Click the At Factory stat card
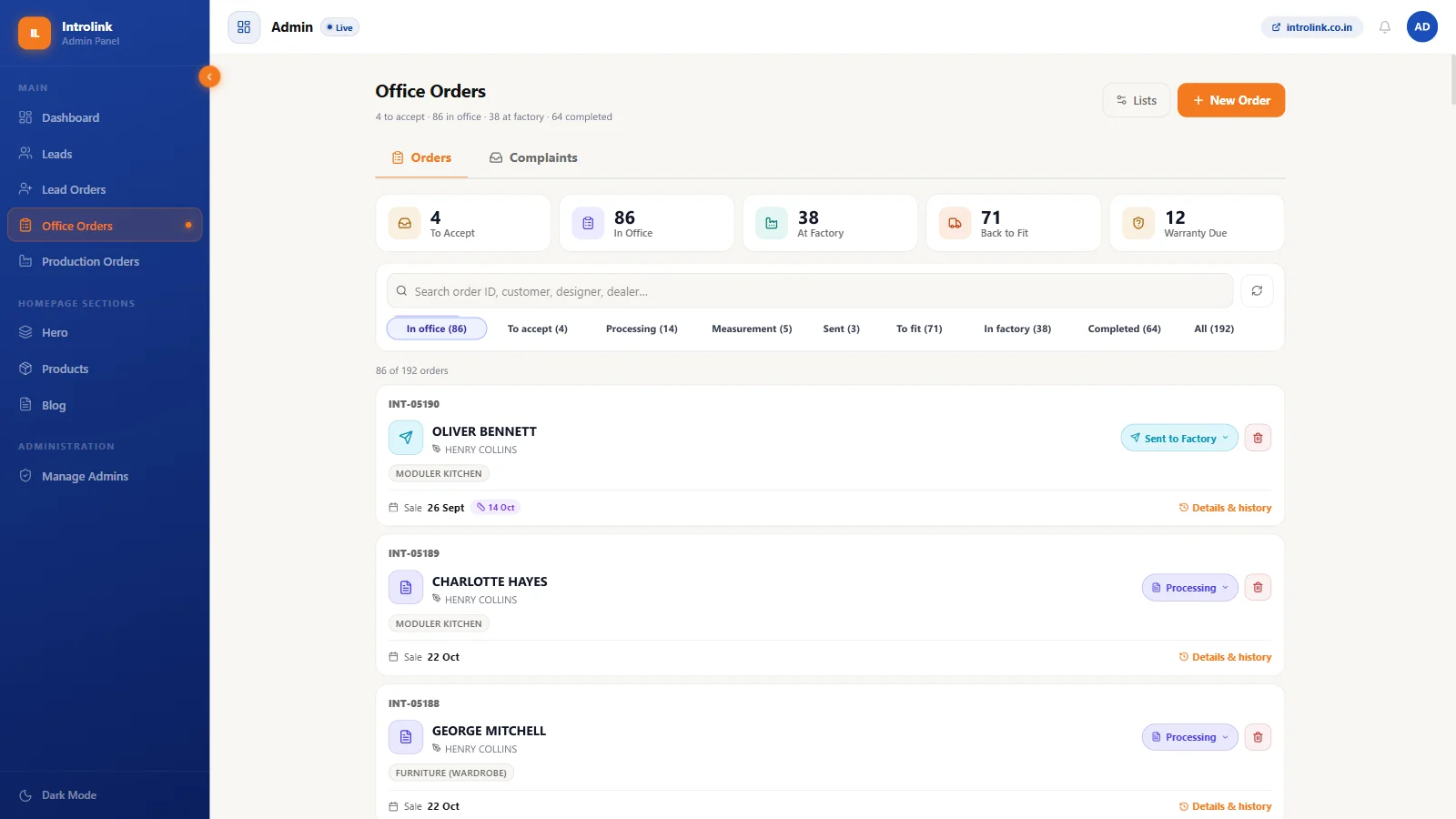1456x819 pixels. click(830, 223)
